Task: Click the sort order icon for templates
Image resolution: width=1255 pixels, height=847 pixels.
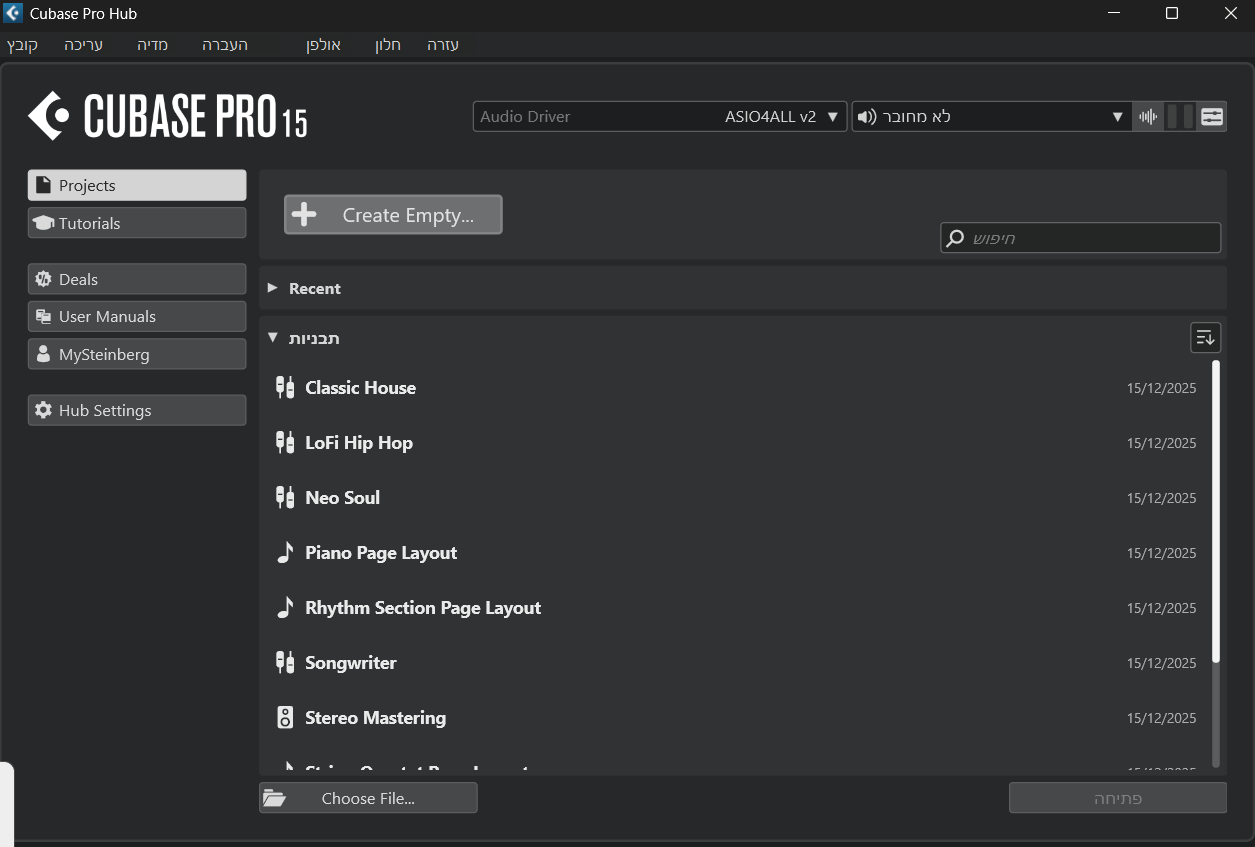Action: 1205,338
